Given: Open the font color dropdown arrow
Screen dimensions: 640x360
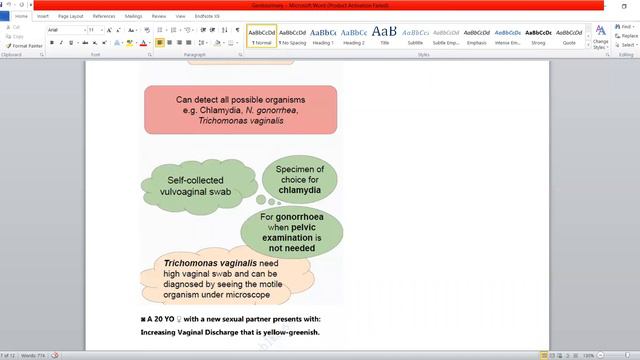Looking at the screenshot, I should (150, 42).
